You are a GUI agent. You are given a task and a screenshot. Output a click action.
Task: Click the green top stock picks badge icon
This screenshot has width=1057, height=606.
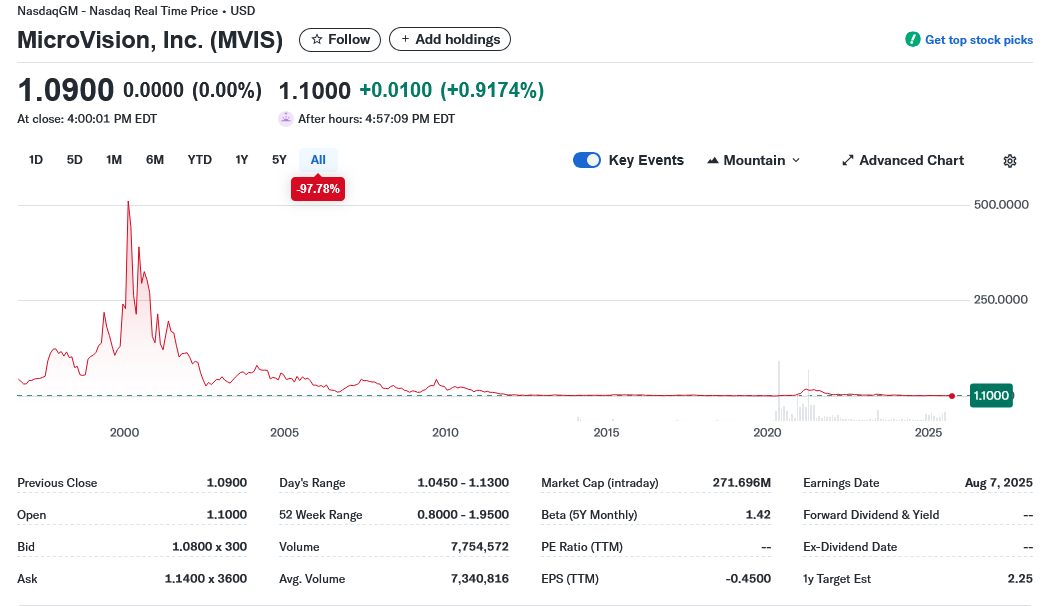913,40
